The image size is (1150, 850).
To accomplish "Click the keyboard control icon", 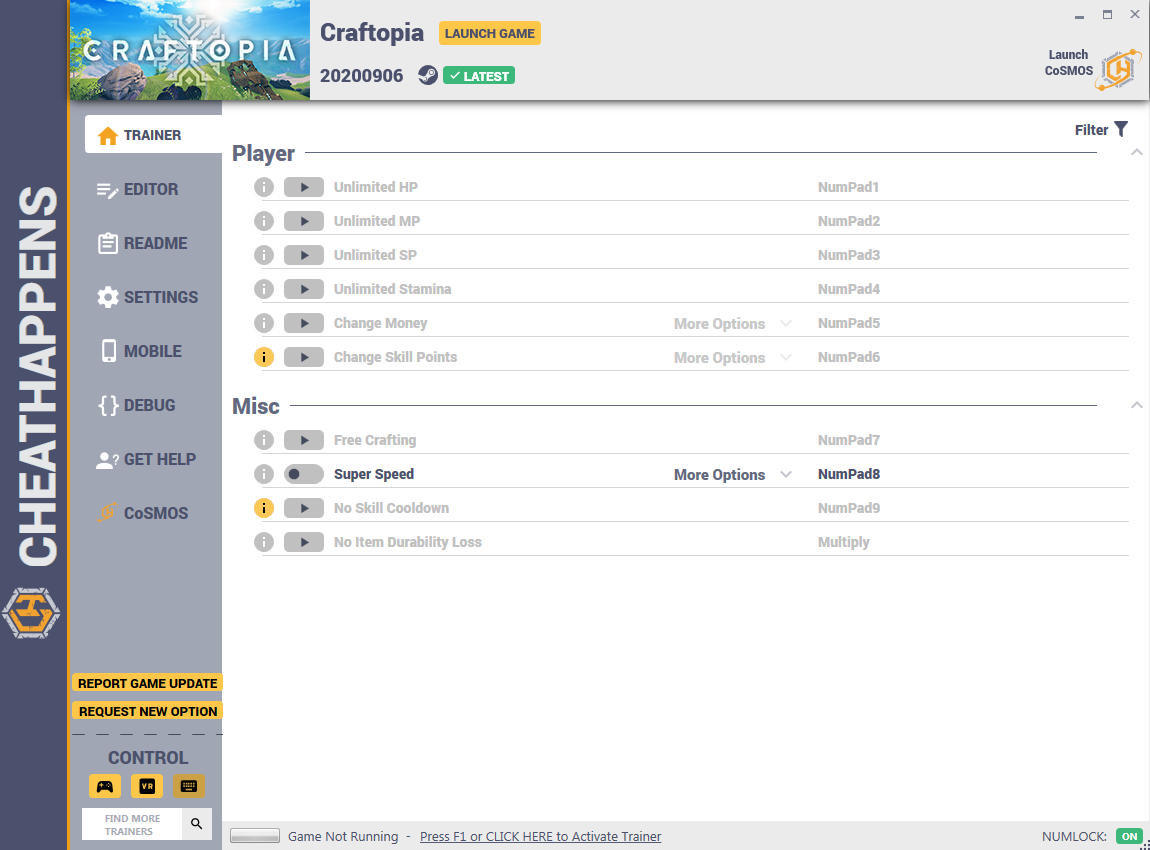I will tap(188, 786).
